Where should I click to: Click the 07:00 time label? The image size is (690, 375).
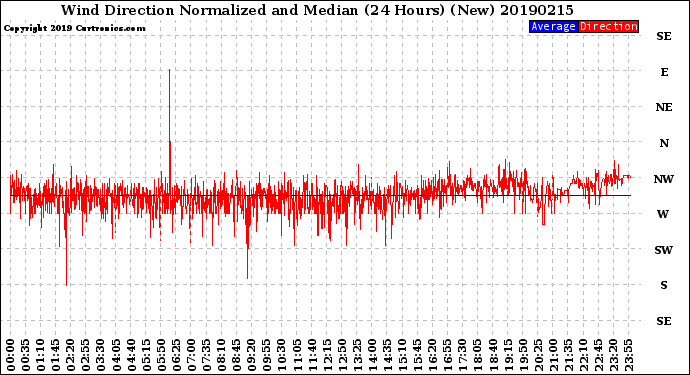(191, 355)
